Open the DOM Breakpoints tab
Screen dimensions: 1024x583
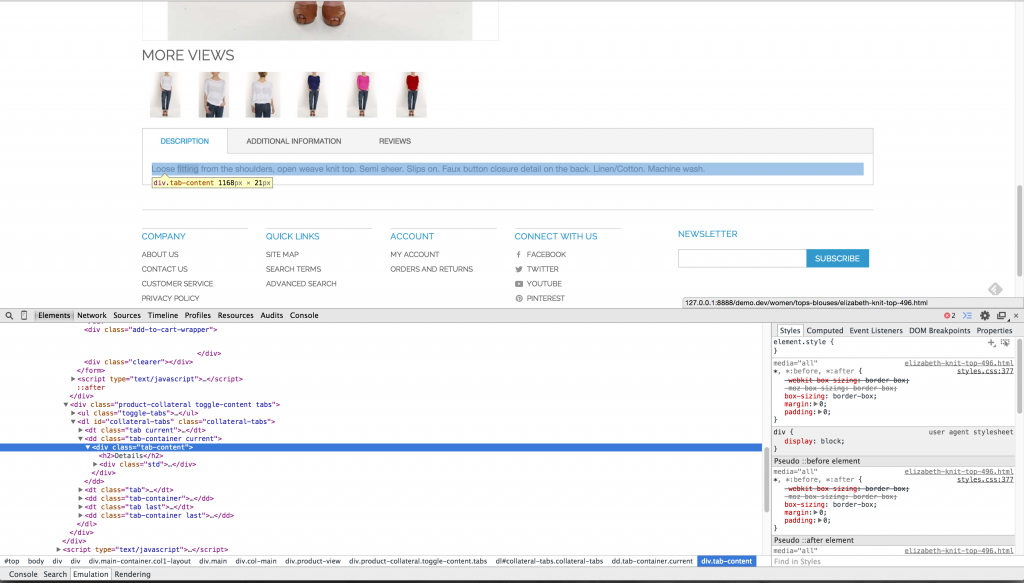tap(940, 330)
